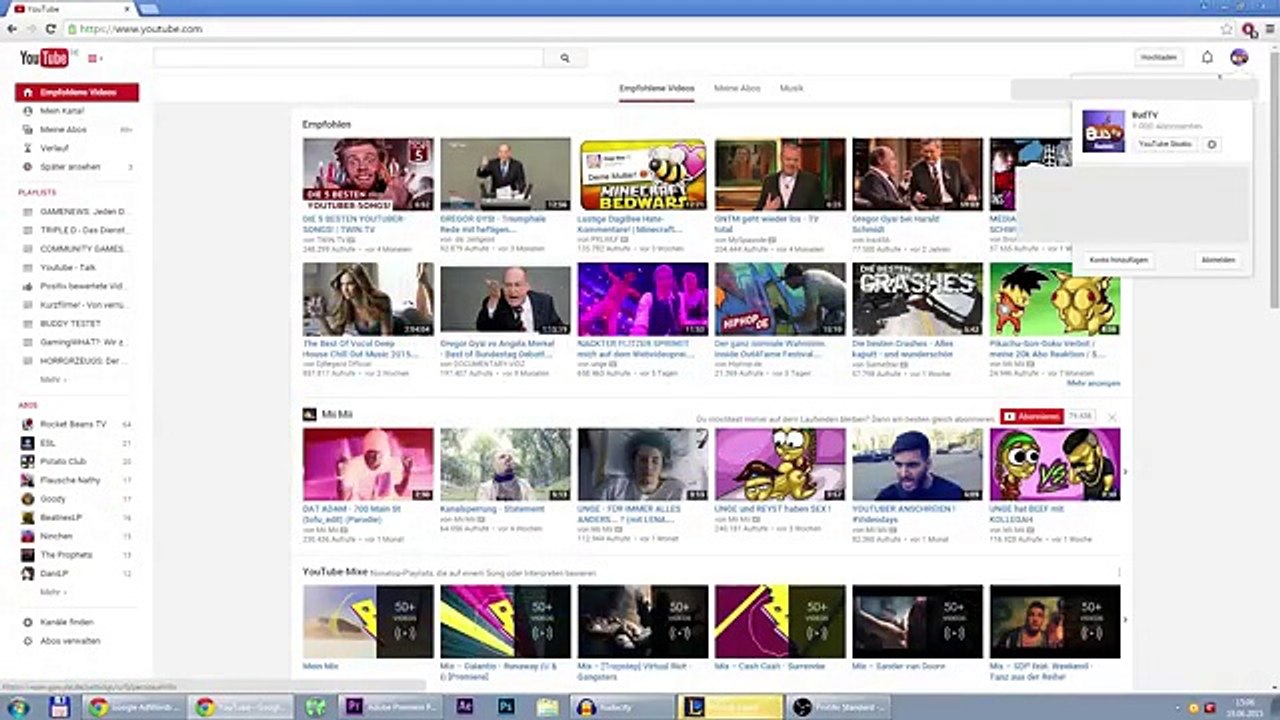Click the BudTV channel avatar in popup

pos(1103,131)
